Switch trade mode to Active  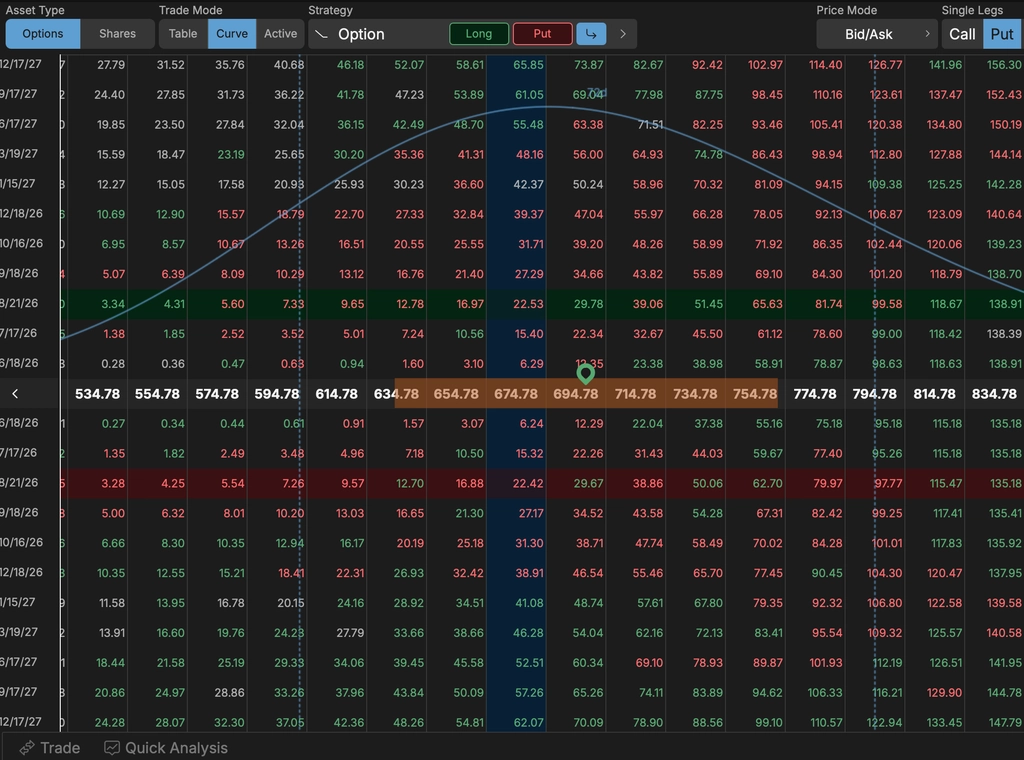(x=280, y=34)
